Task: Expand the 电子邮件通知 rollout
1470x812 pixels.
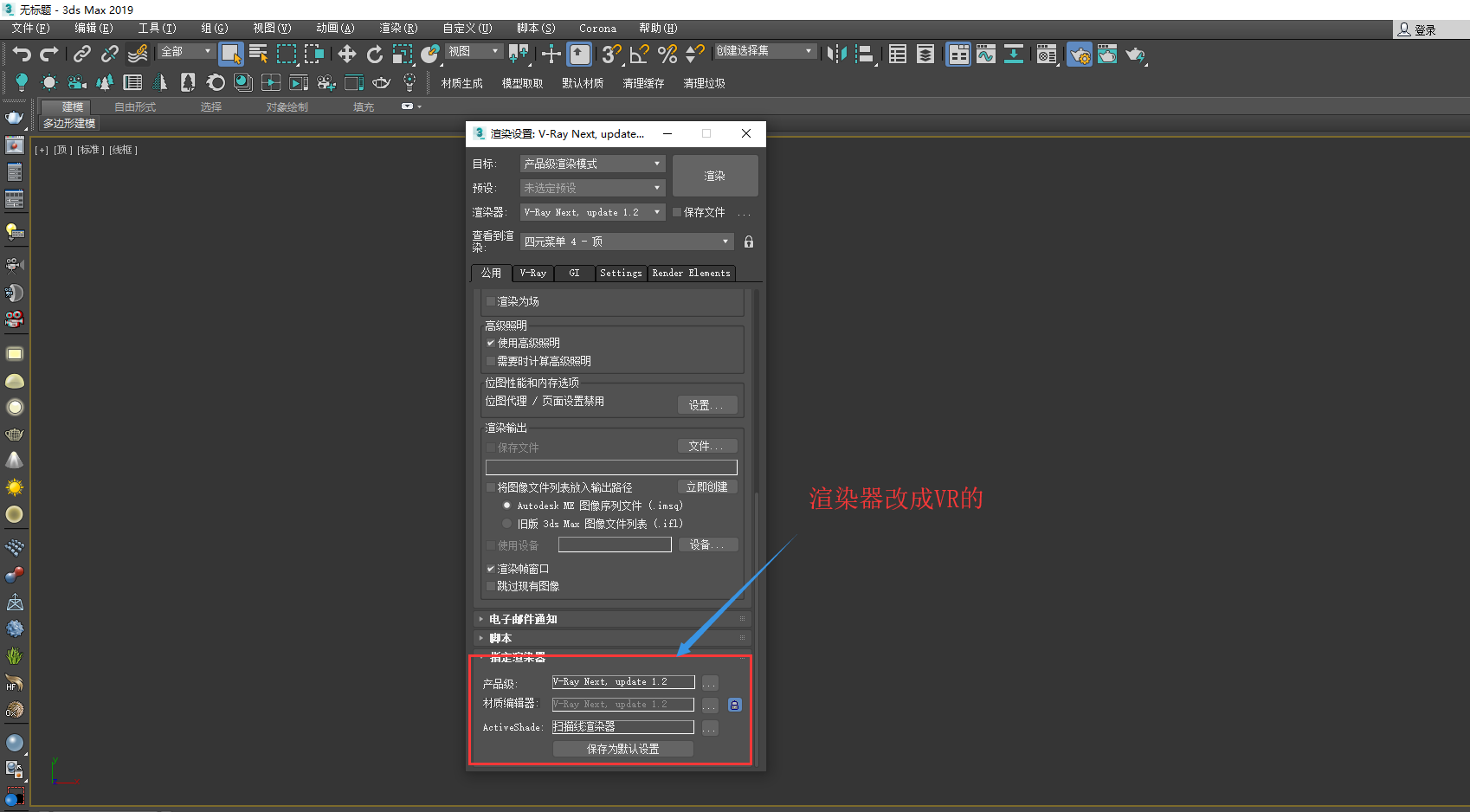Action: click(x=523, y=619)
